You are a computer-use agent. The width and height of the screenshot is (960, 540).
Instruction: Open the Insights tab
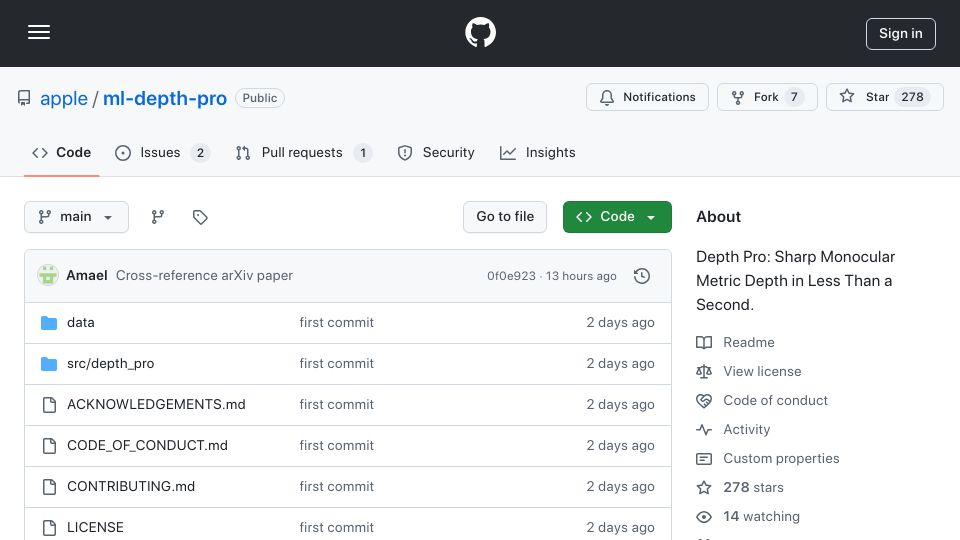[538, 152]
